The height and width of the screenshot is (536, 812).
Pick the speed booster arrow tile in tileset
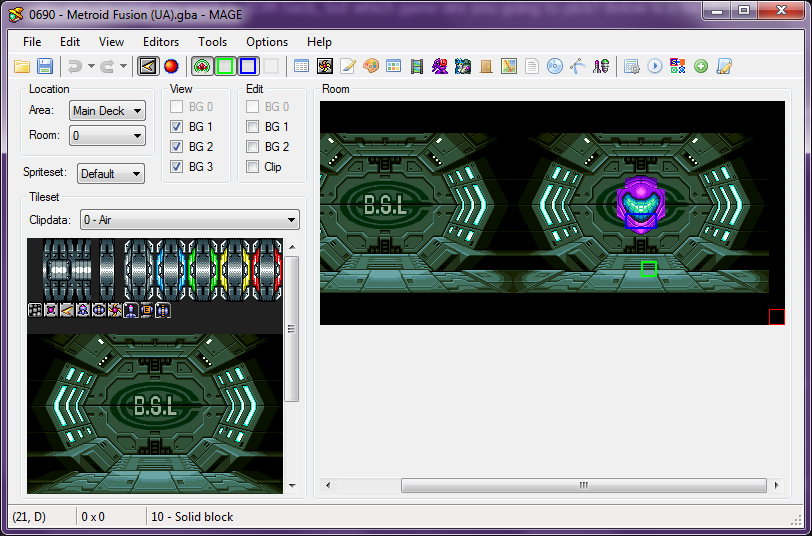(66, 310)
